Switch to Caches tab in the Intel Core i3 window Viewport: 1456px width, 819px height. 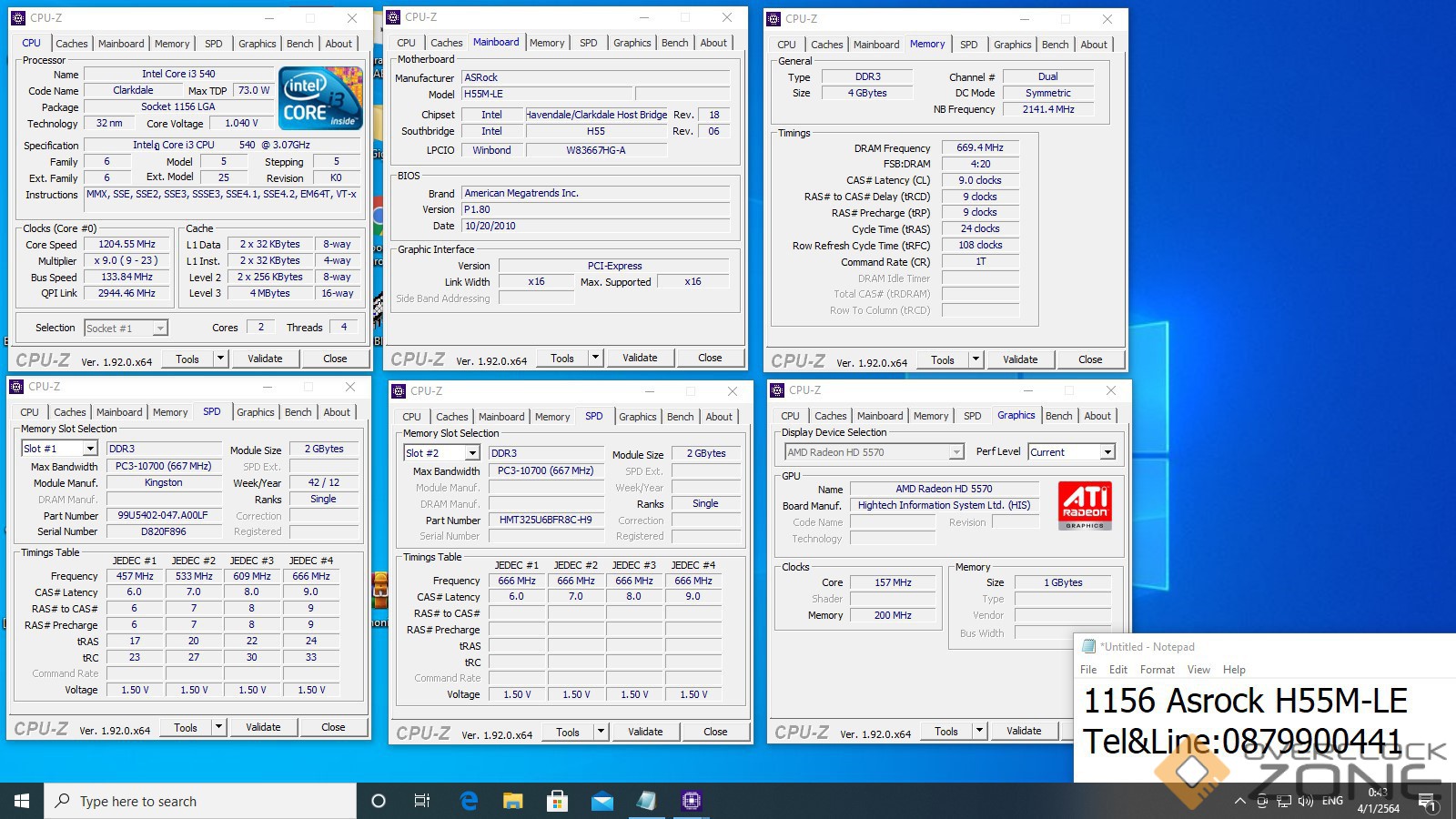click(x=72, y=44)
